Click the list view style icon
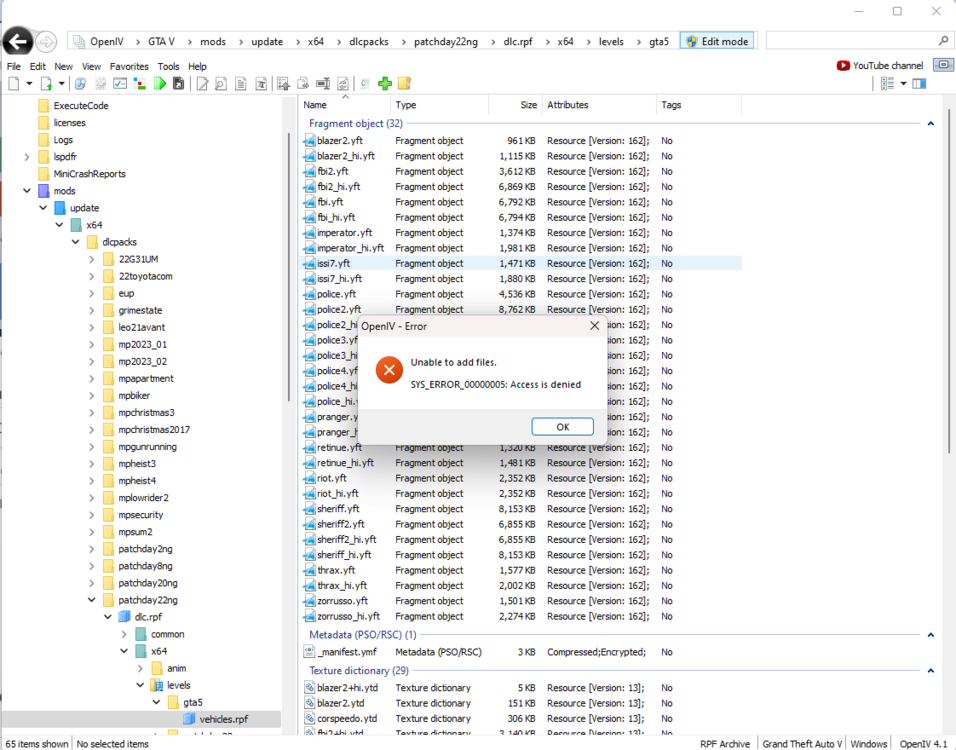956x750 pixels. coord(888,83)
